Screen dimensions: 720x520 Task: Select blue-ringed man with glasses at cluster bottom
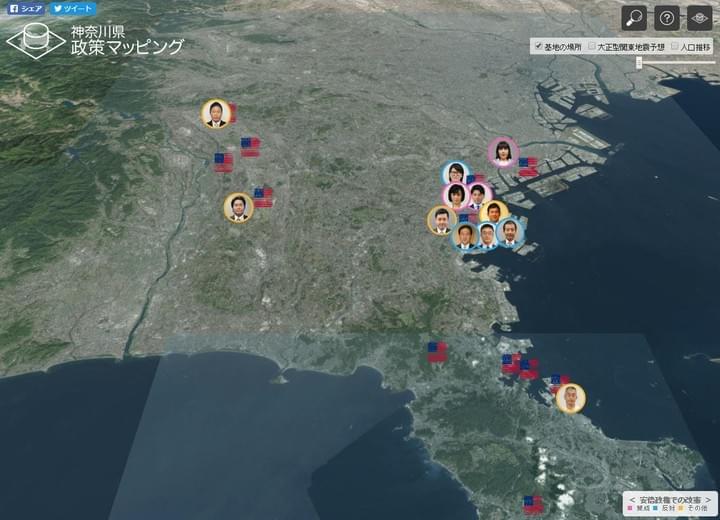pyautogui.click(x=487, y=236)
